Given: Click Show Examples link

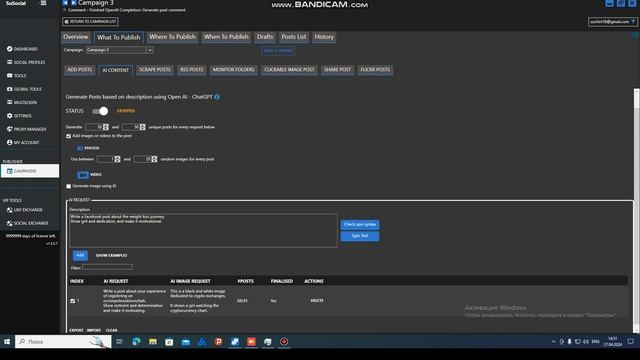Looking at the screenshot, I should click(111, 256).
